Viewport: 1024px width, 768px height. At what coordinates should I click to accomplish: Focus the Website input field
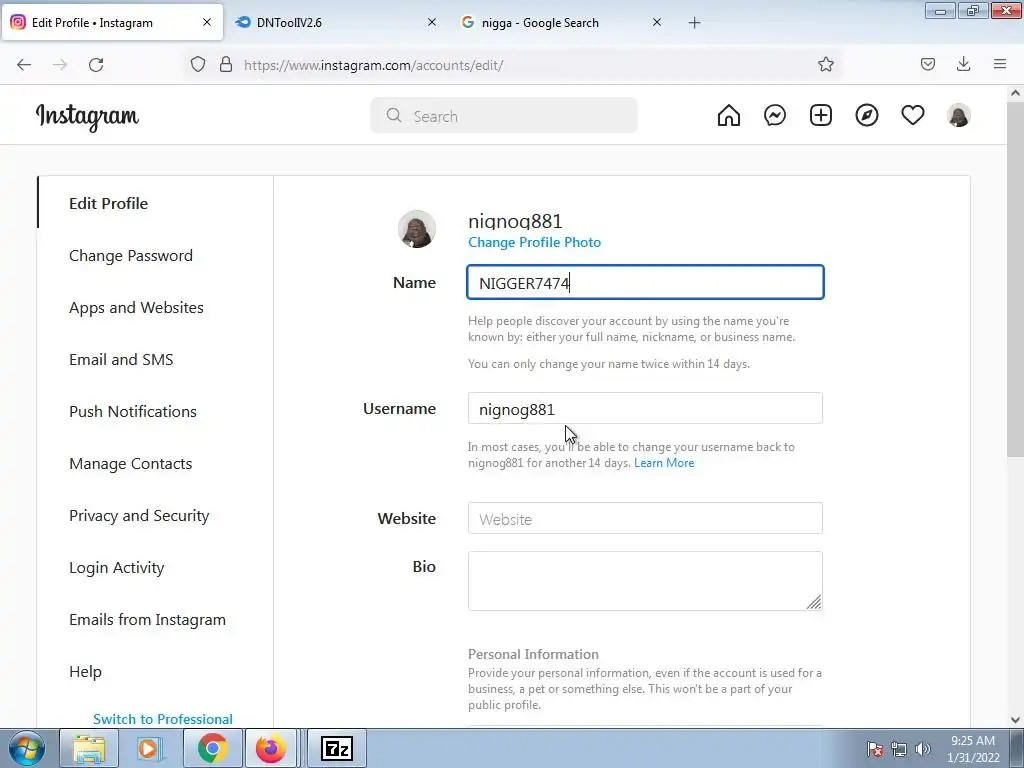point(645,519)
